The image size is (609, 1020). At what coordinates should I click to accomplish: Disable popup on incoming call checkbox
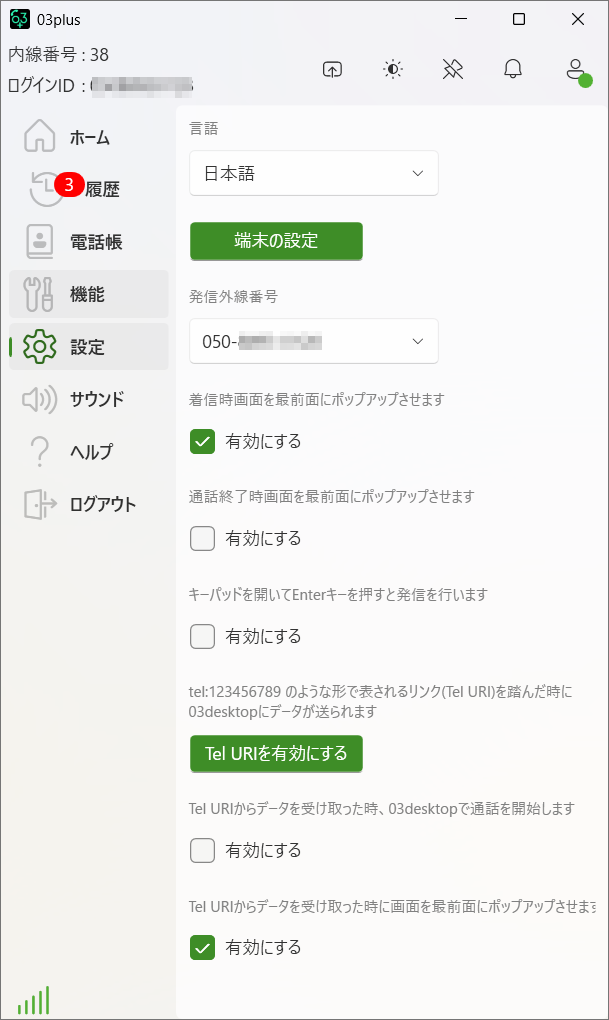(203, 441)
